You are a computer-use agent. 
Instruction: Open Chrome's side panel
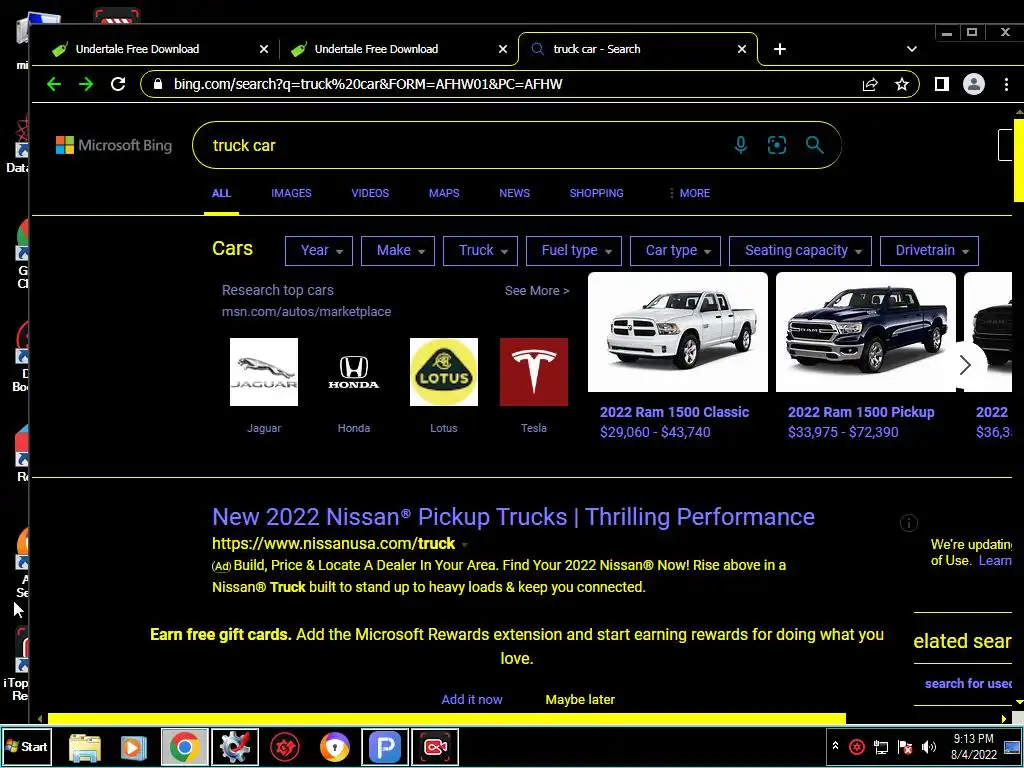pos(941,84)
